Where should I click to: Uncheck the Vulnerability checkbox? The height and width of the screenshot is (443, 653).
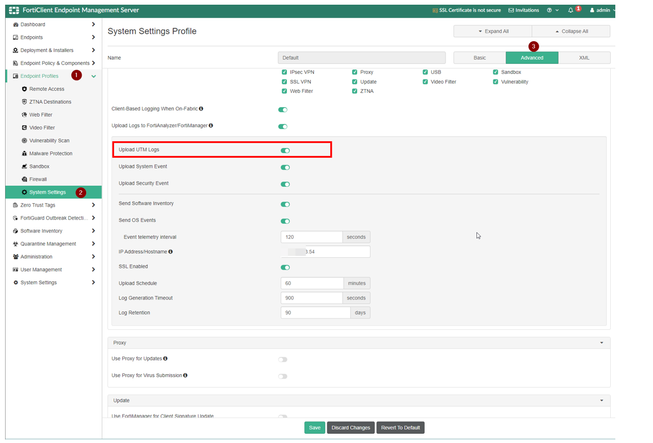click(496, 82)
